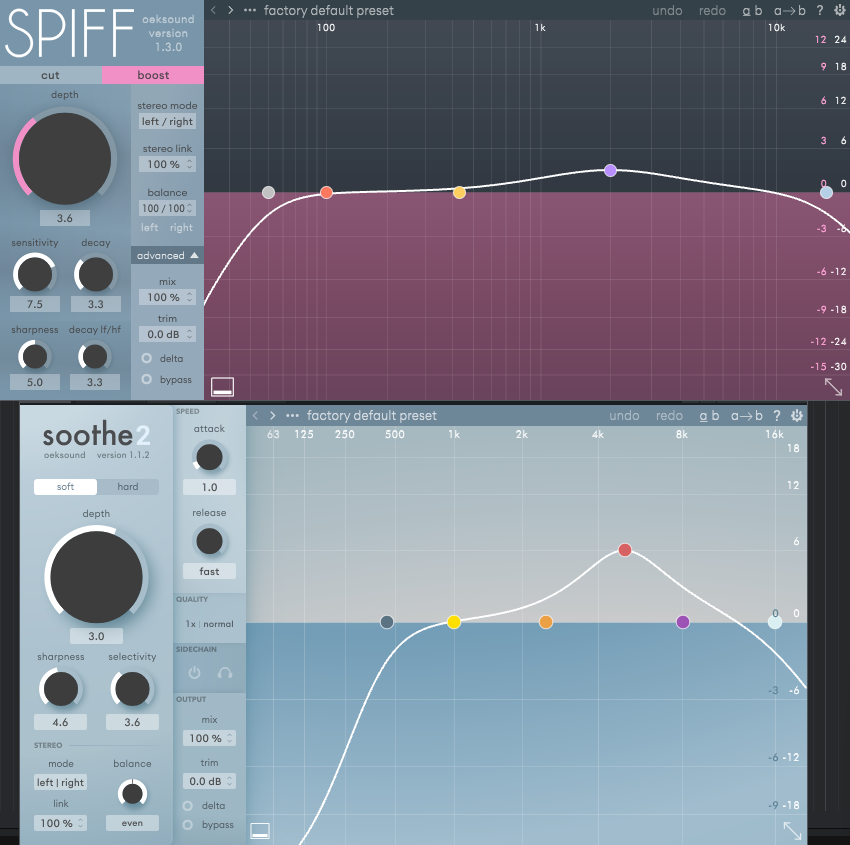This screenshot has height=845, width=850.
Task: Click Spiff window resize arrow
Action: [x=833, y=386]
